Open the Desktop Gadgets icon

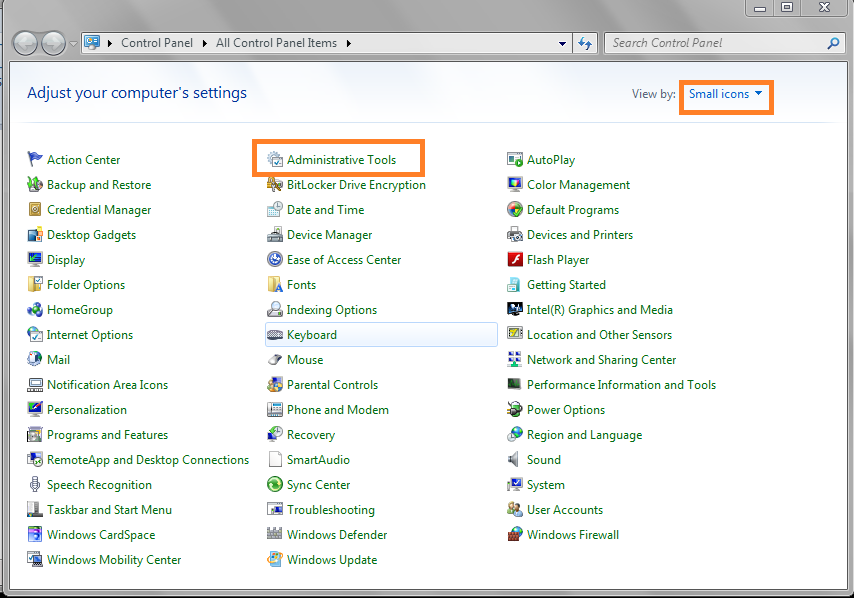(35, 234)
